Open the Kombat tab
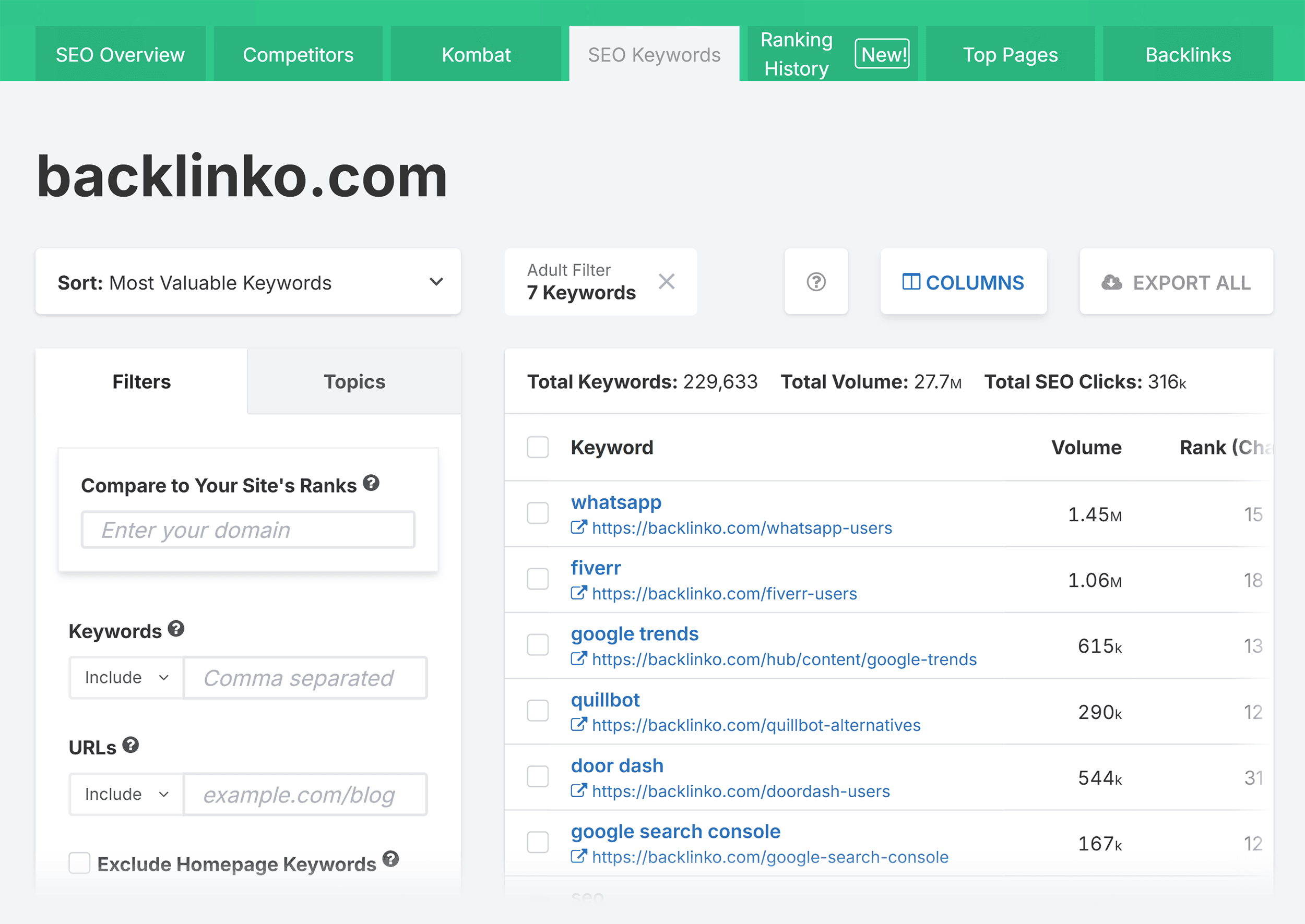This screenshot has height=924, width=1305. click(x=476, y=54)
